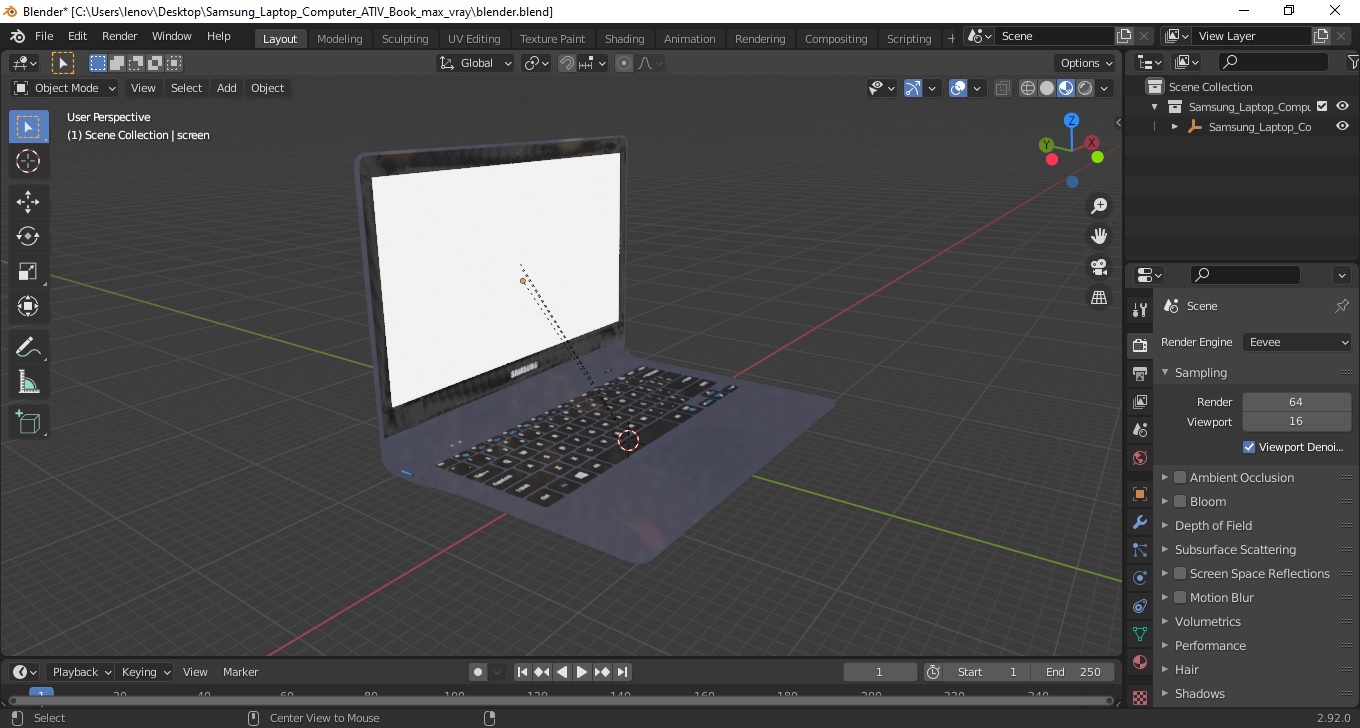The image size is (1360, 728).
Task: Click the Pan view hand icon
Action: tap(1099, 236)
